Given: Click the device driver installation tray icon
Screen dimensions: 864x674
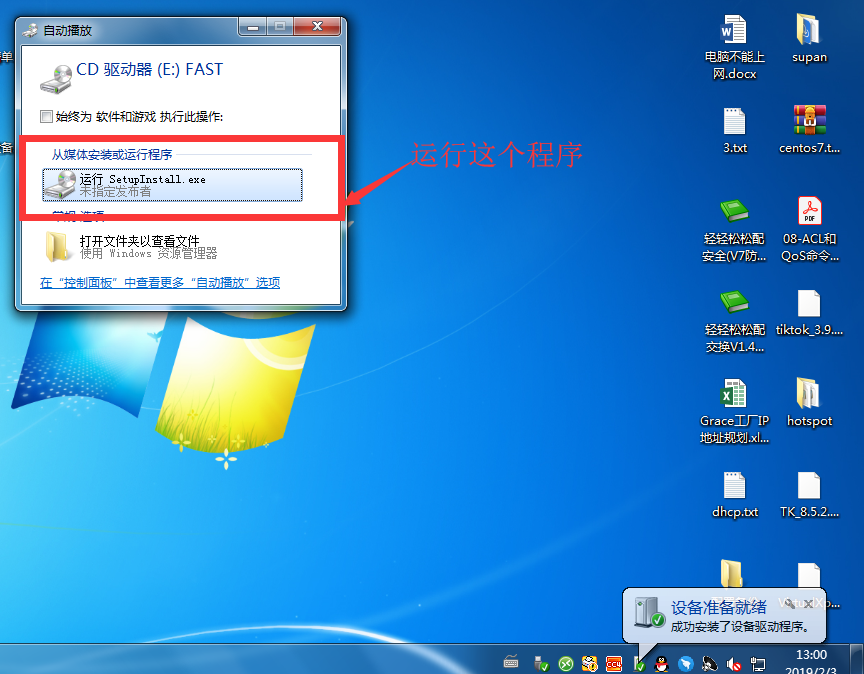Looking at the screenshot, I should 639,665.
